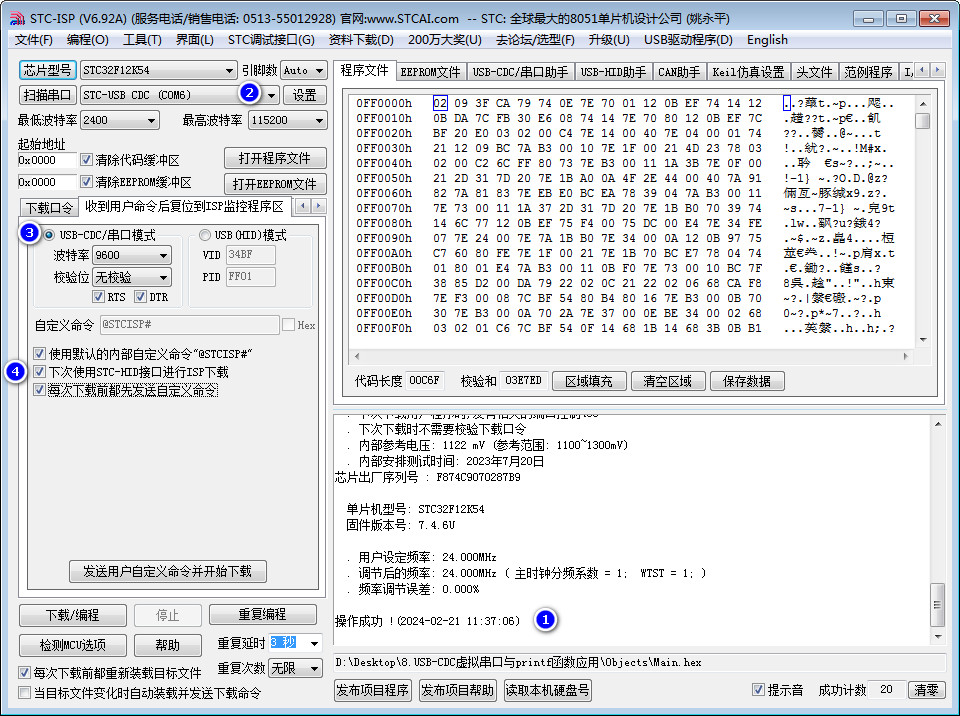The height and width of the screenshot is (716, 960).
Task: Click the 自定义命令 @STCISP# input field
Action: [190, 325]
